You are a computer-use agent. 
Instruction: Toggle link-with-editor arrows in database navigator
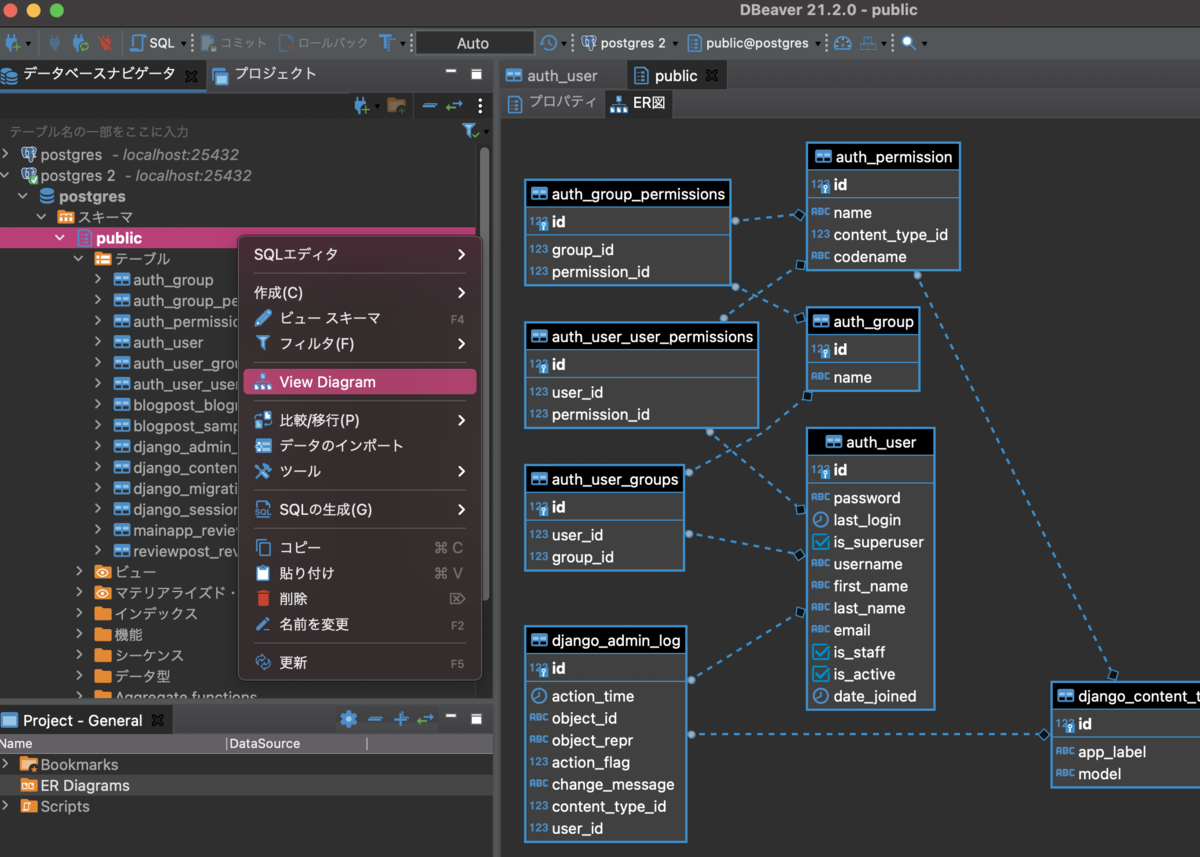pyautogui.click(x=455, y=105)
